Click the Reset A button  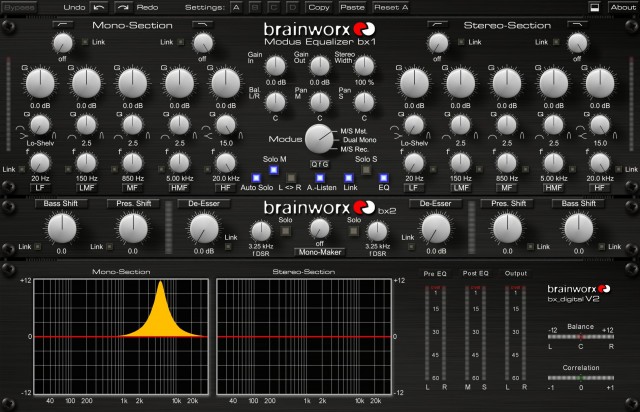click(391, 7)
